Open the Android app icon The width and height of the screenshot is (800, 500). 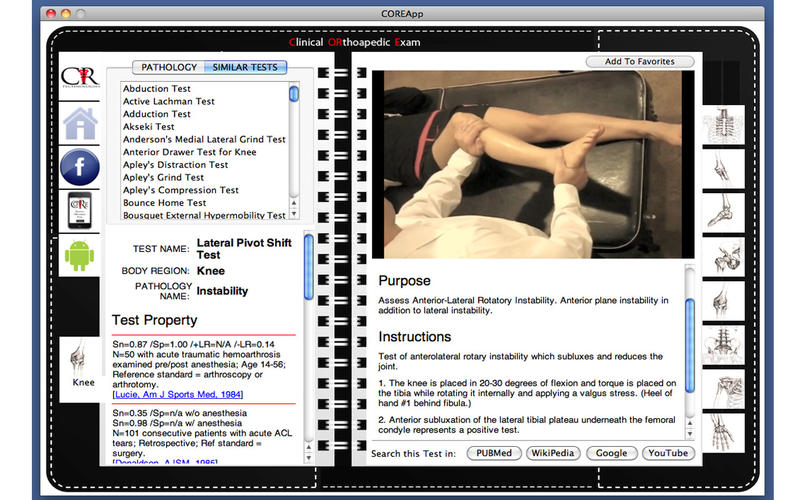(80, 254)
